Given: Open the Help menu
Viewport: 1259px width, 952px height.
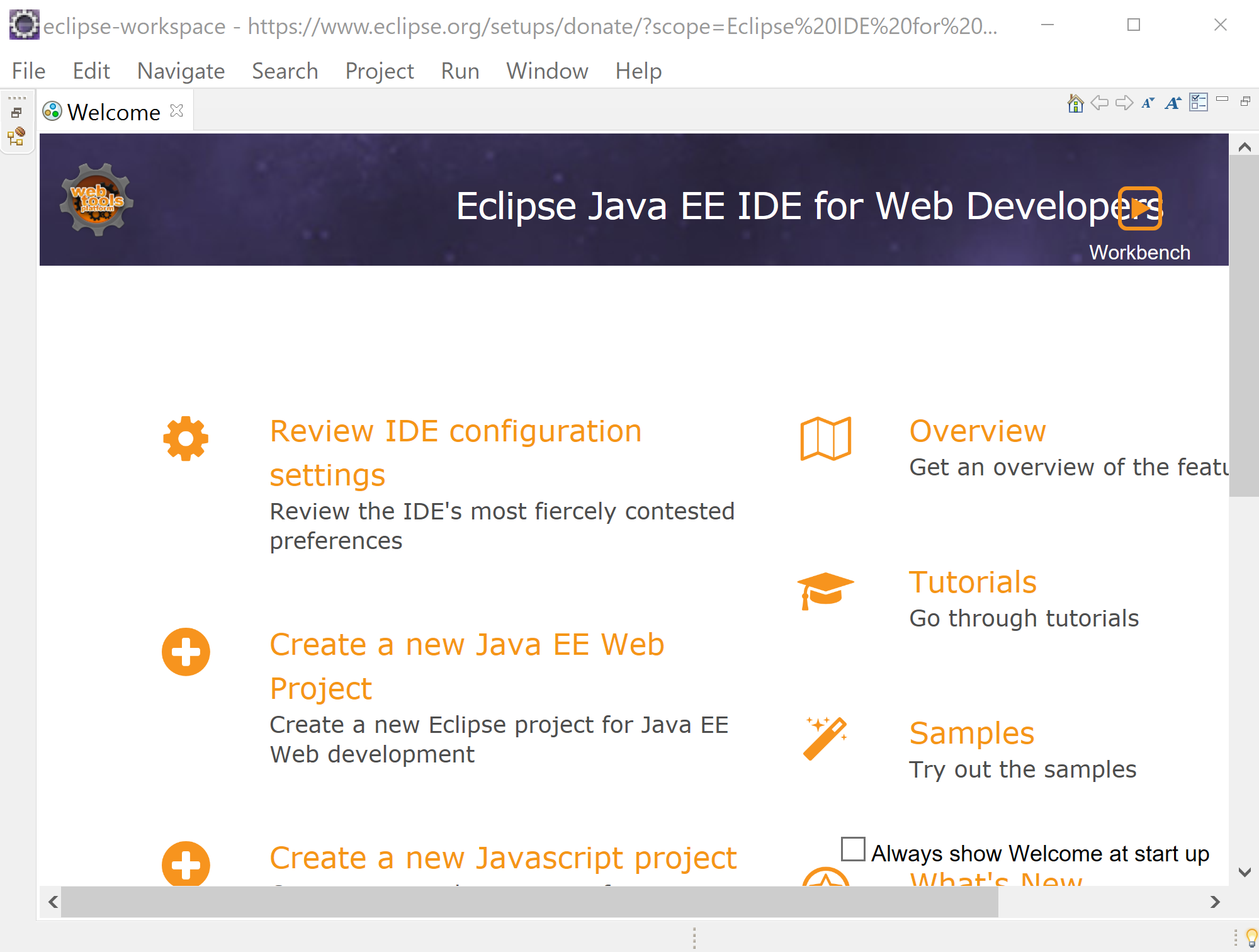Looking at the screenshot, I should pos(638,71).
